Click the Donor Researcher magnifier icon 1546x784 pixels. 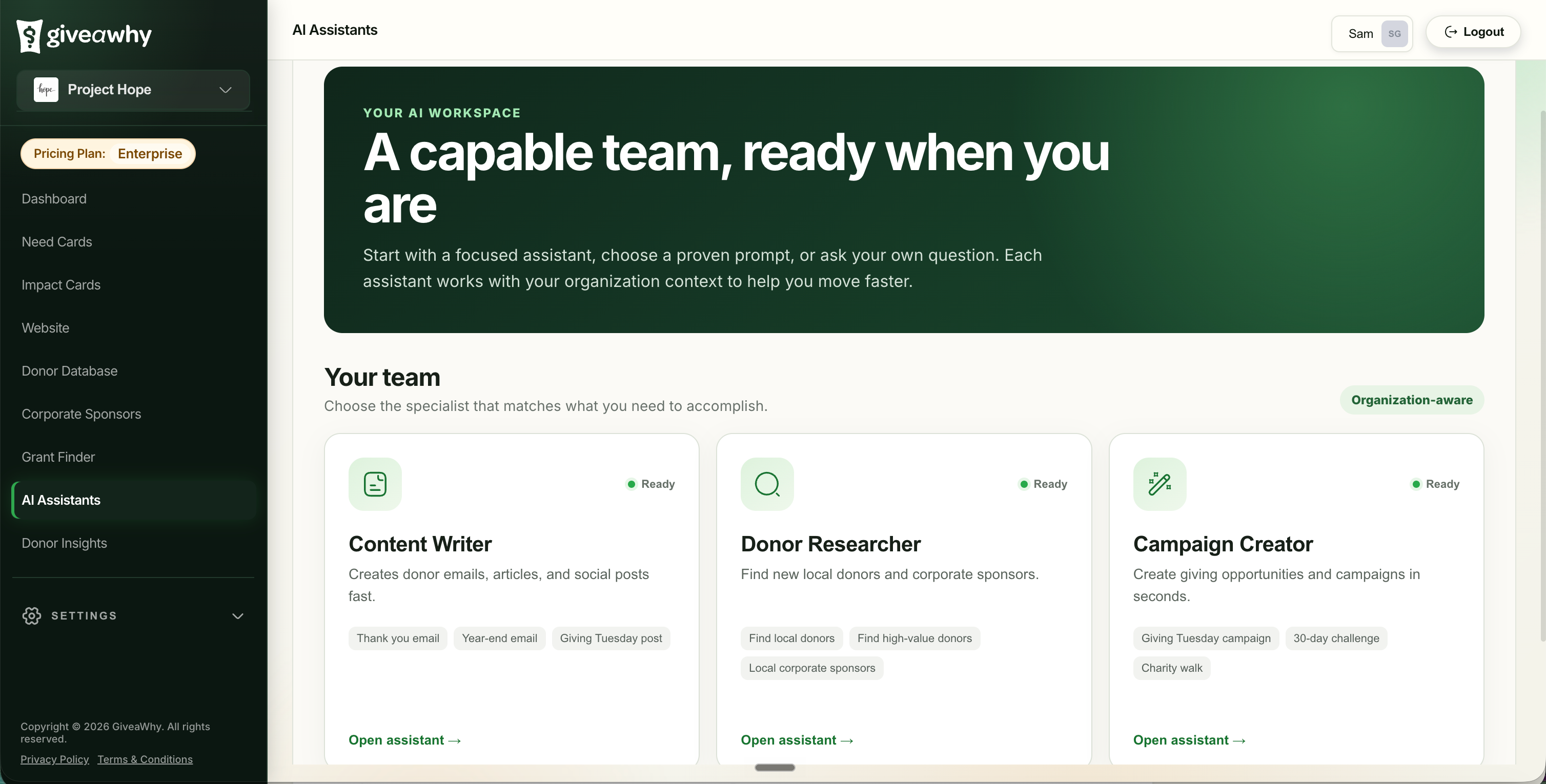coord(767,484)
